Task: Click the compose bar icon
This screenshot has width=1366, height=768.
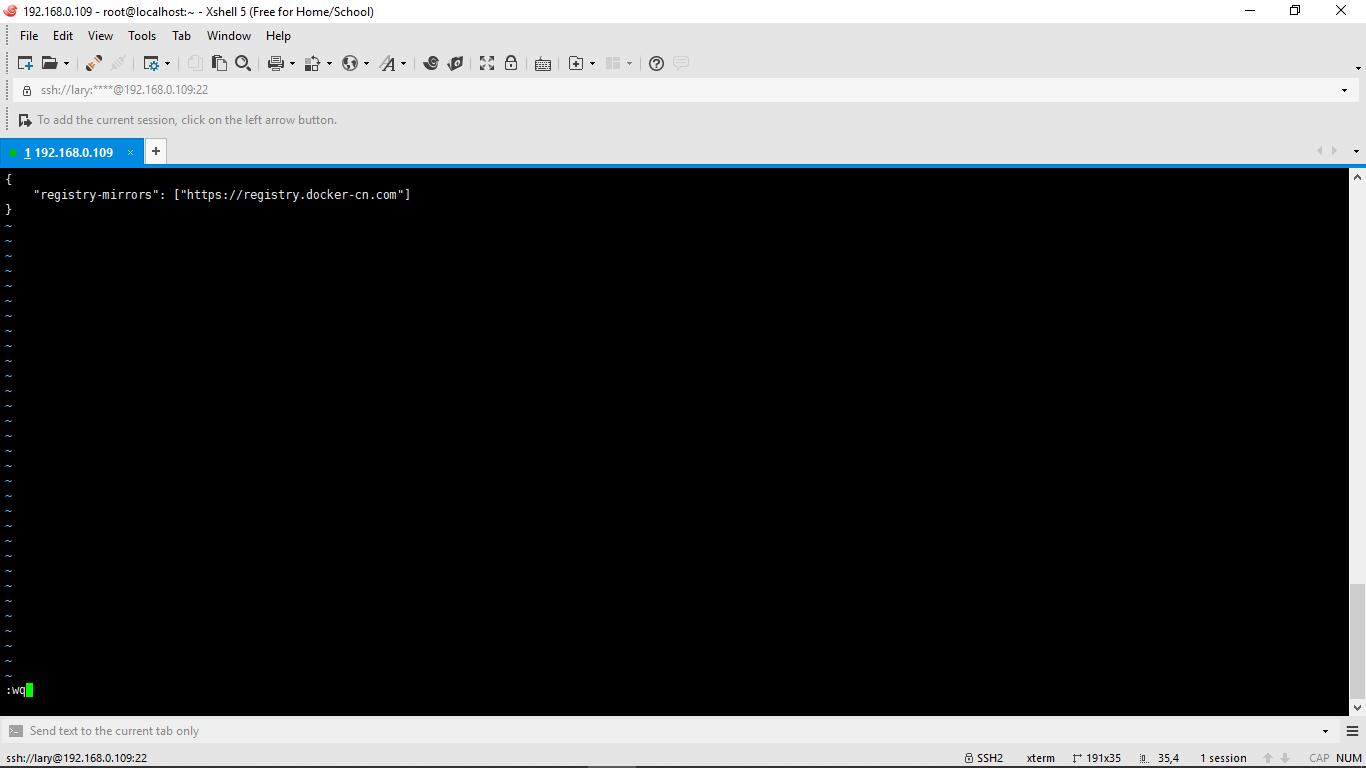Action: pos(15,731)
